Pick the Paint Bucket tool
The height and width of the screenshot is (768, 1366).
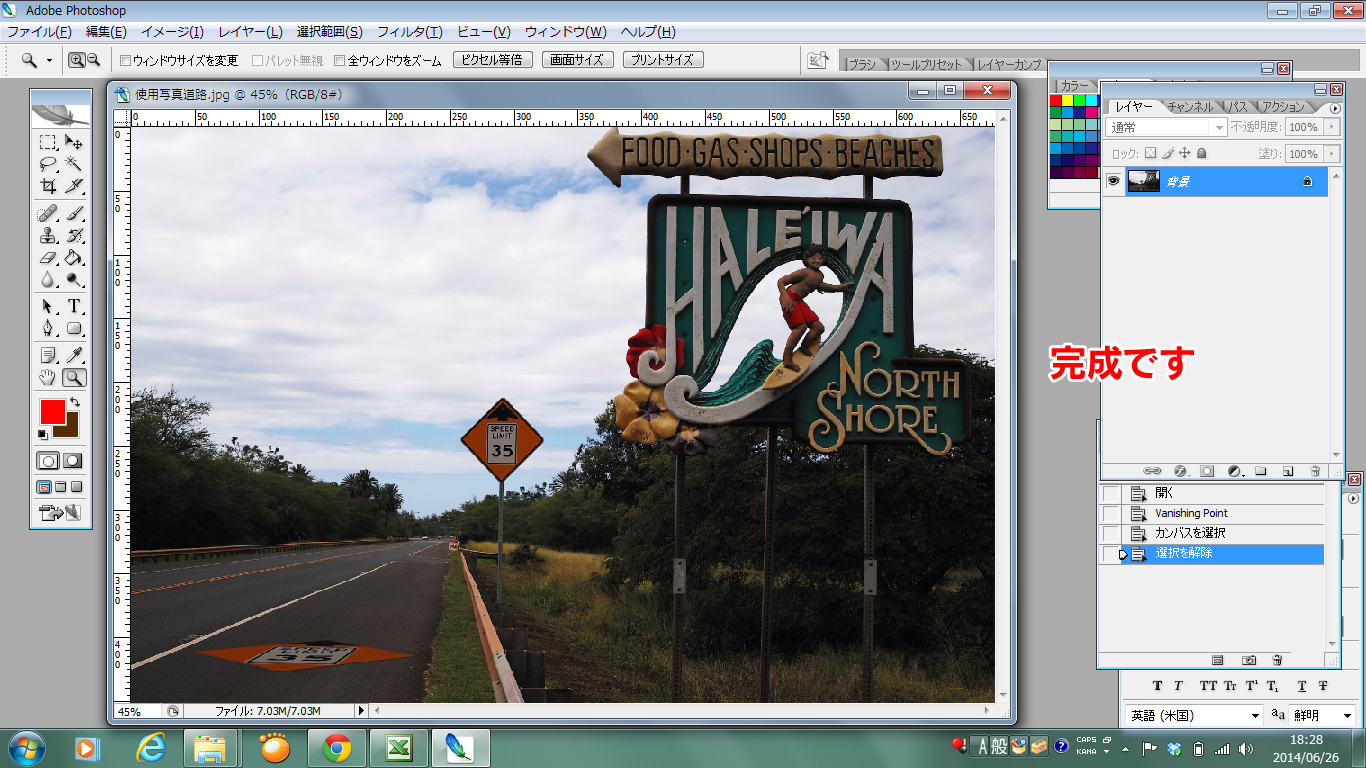[x=74, y=258]
